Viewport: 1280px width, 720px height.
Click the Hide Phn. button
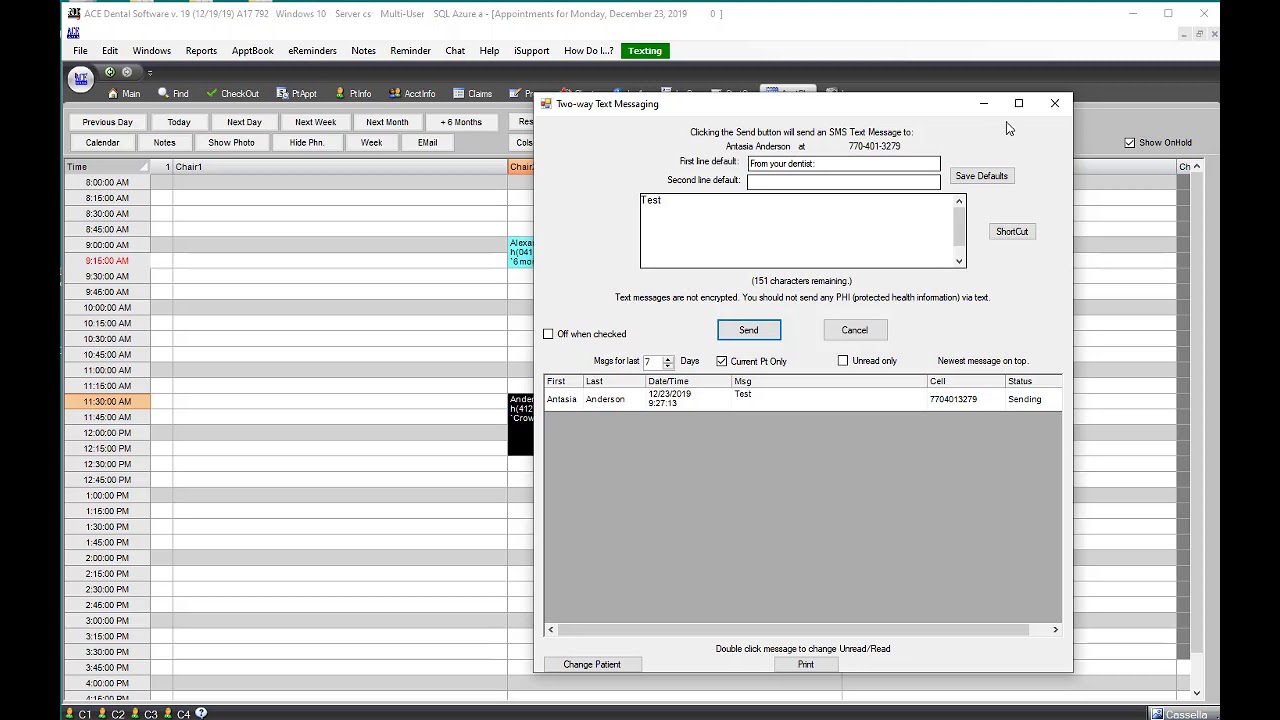[x=307, y=143]
